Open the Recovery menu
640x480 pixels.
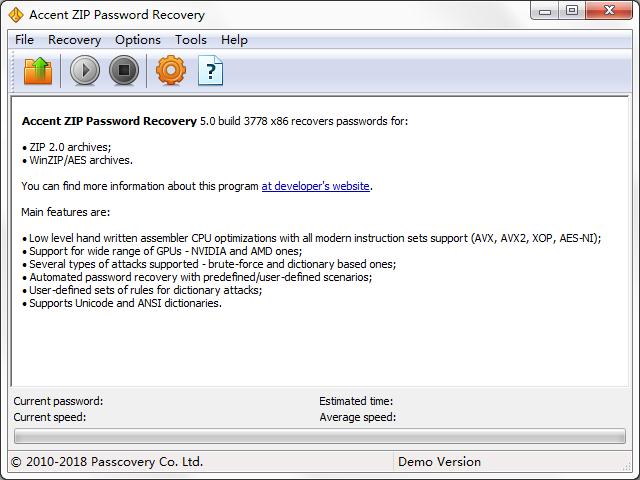coord(74,40)
